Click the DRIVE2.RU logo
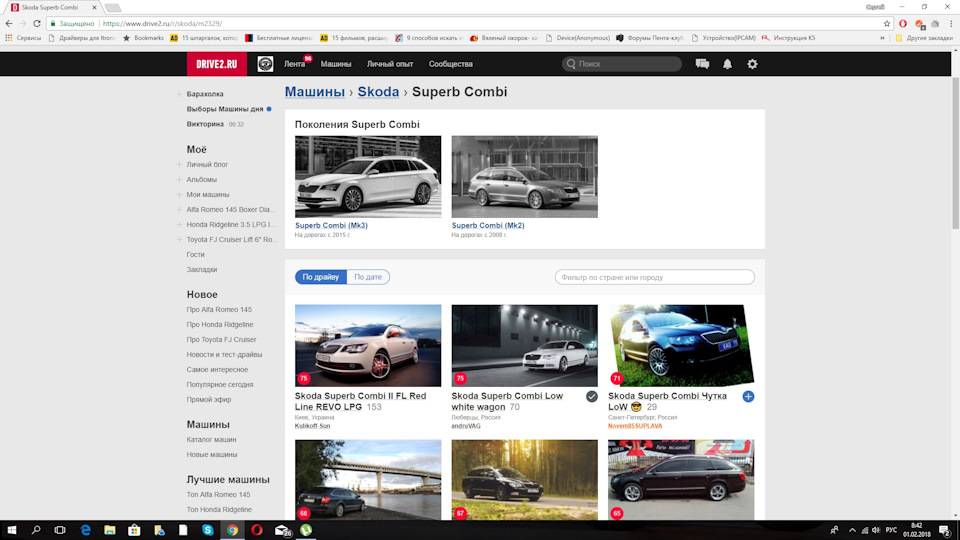This screenshot has height=540, width=960. tap(217, 64)
